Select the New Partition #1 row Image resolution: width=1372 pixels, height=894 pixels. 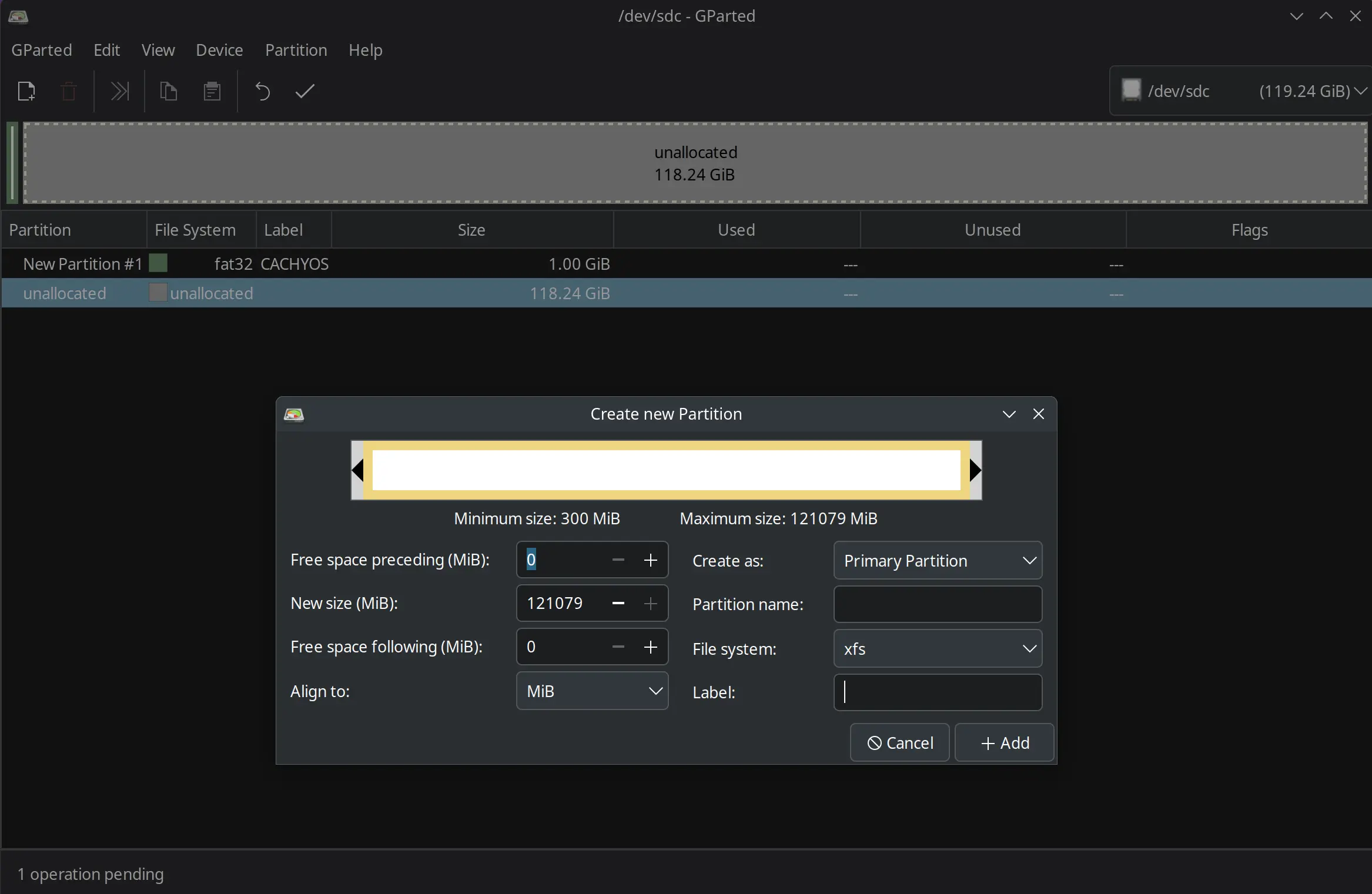687,264
